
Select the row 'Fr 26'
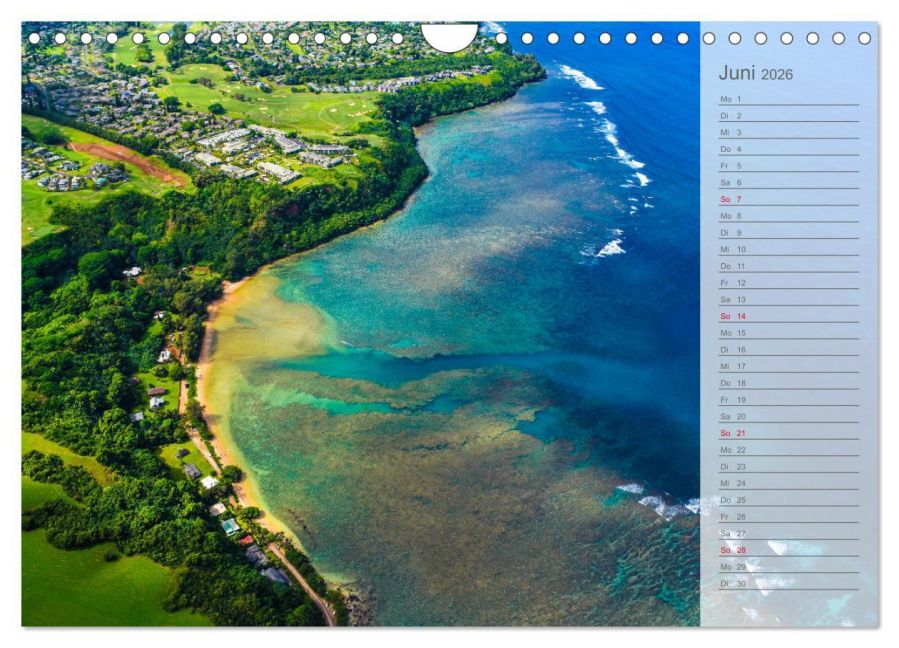click(x=789, y=516)
